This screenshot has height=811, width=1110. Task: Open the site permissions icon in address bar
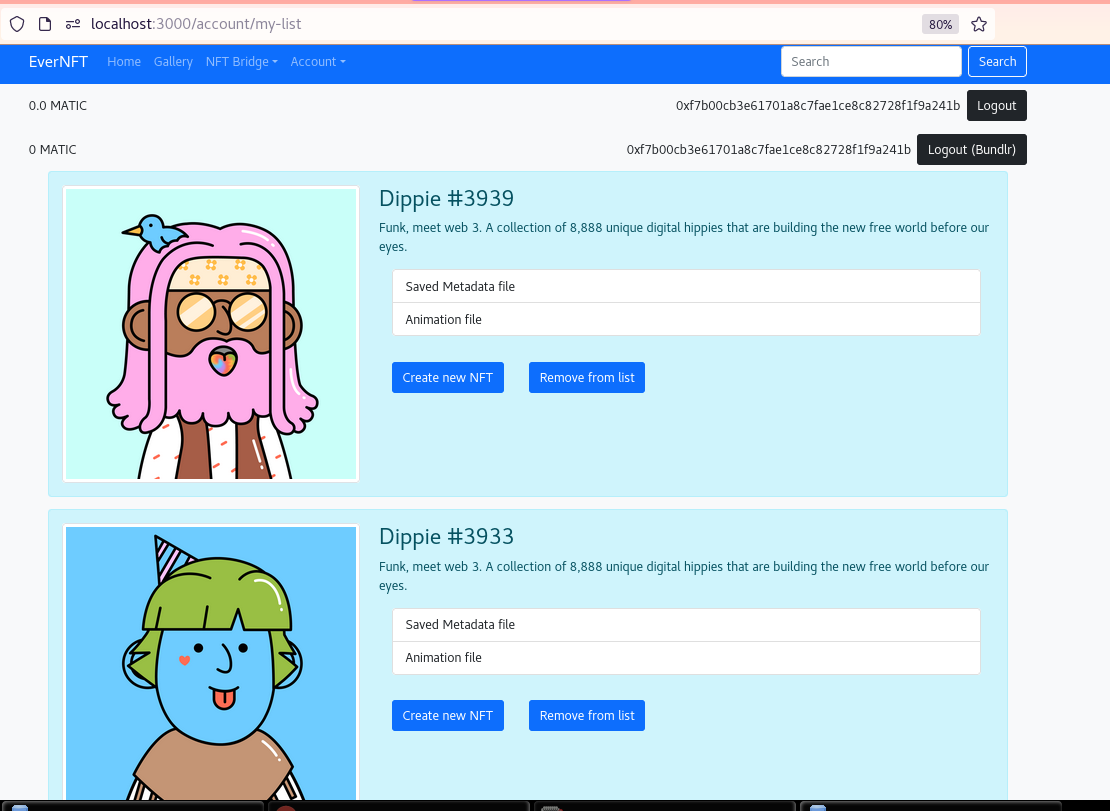[73, 24]
